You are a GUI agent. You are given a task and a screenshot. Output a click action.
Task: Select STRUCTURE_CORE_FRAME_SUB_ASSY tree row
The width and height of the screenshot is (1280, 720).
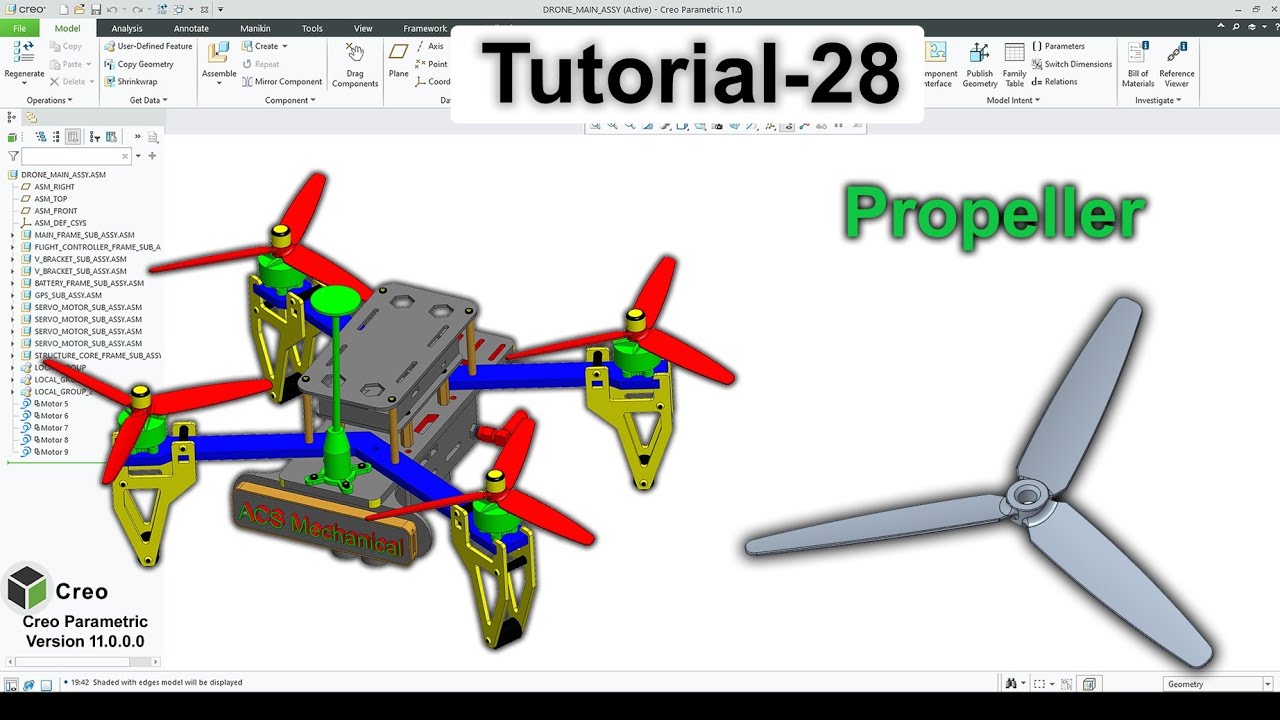click(x=90, y=355)
